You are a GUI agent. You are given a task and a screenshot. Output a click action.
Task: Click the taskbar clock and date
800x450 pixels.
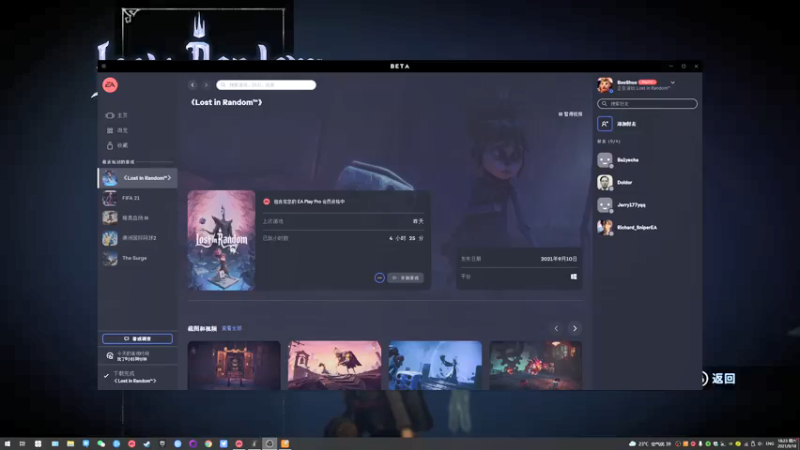[x=787, y=444]
